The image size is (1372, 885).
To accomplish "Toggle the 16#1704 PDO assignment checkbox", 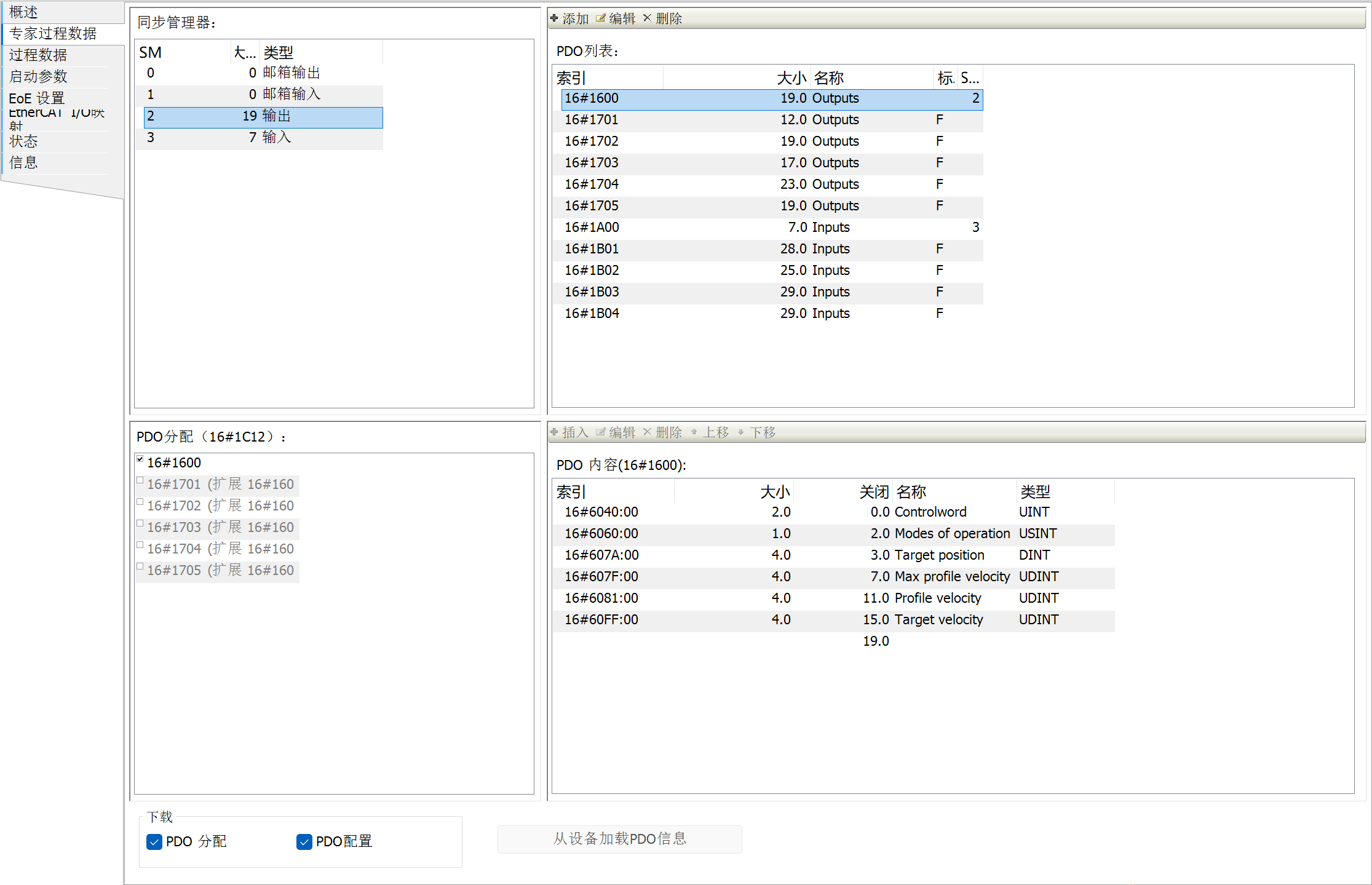I will pyautogui.click(x=140, y=545).
